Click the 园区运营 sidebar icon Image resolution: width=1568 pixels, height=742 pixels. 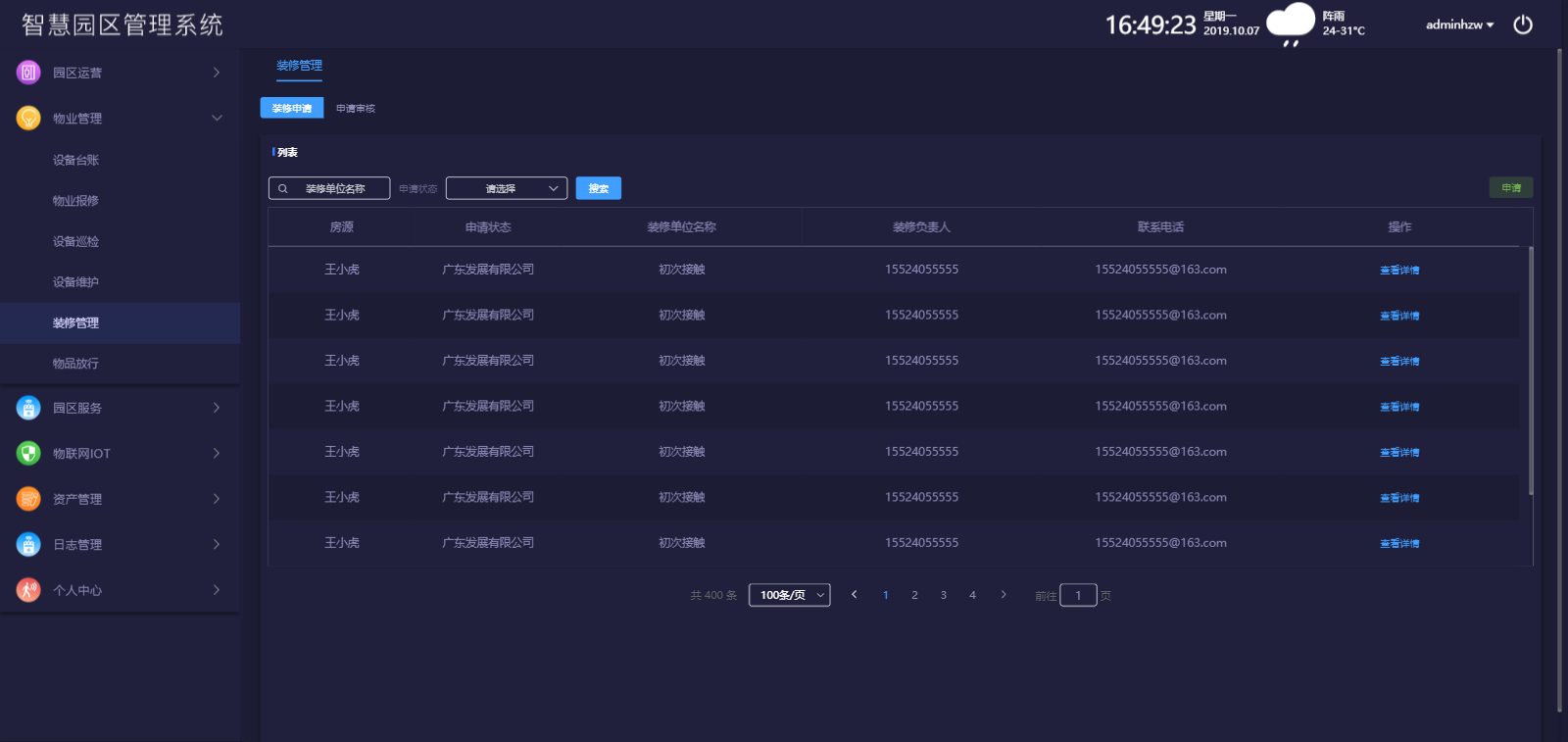[x=28, y=73]
